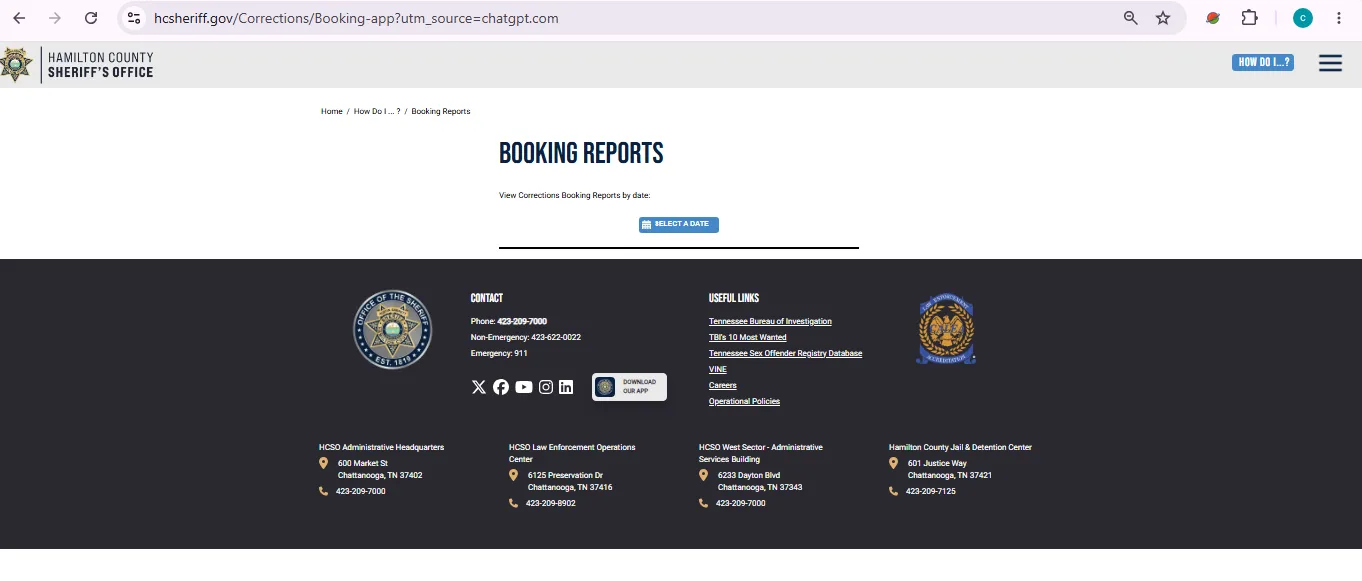Screen dimensions: 1362x581
Task: Call main phone 423-209-7000 in Contact section
Action: click(x=522, y=322)
